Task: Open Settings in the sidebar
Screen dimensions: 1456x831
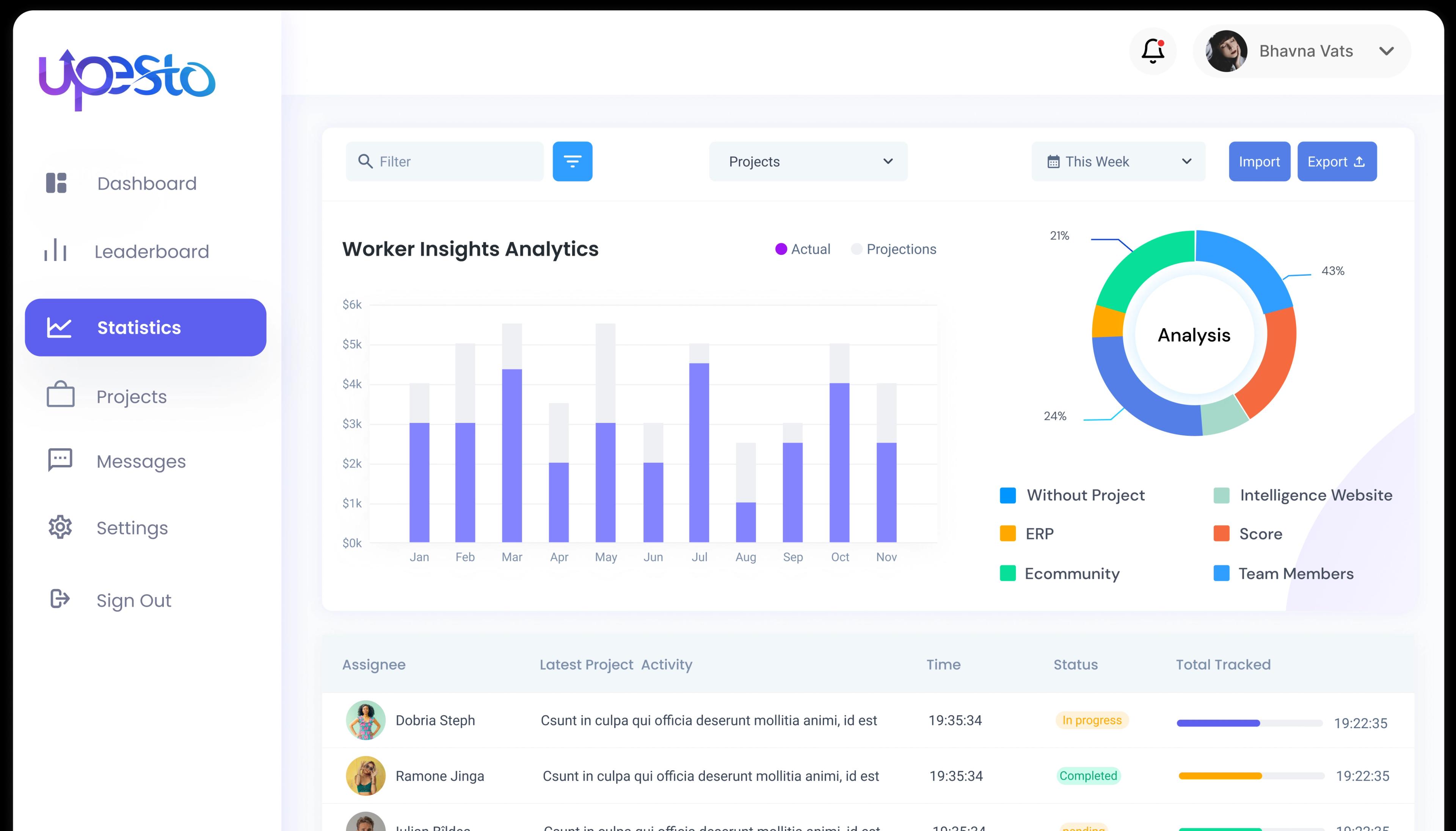Action: click(x=132, y=528)
